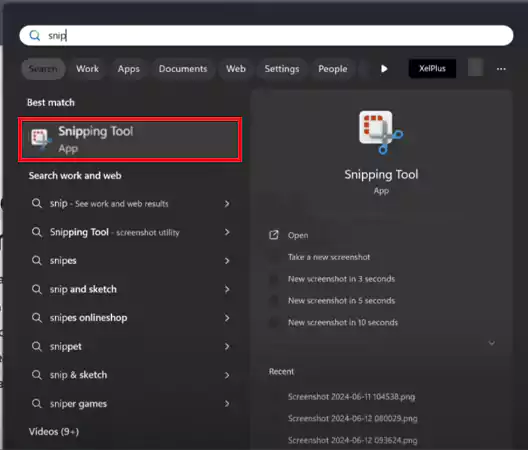
Task: Select the 'snip & sketch' suggestion
Action: pyautogui.click(x=130, y=375)
